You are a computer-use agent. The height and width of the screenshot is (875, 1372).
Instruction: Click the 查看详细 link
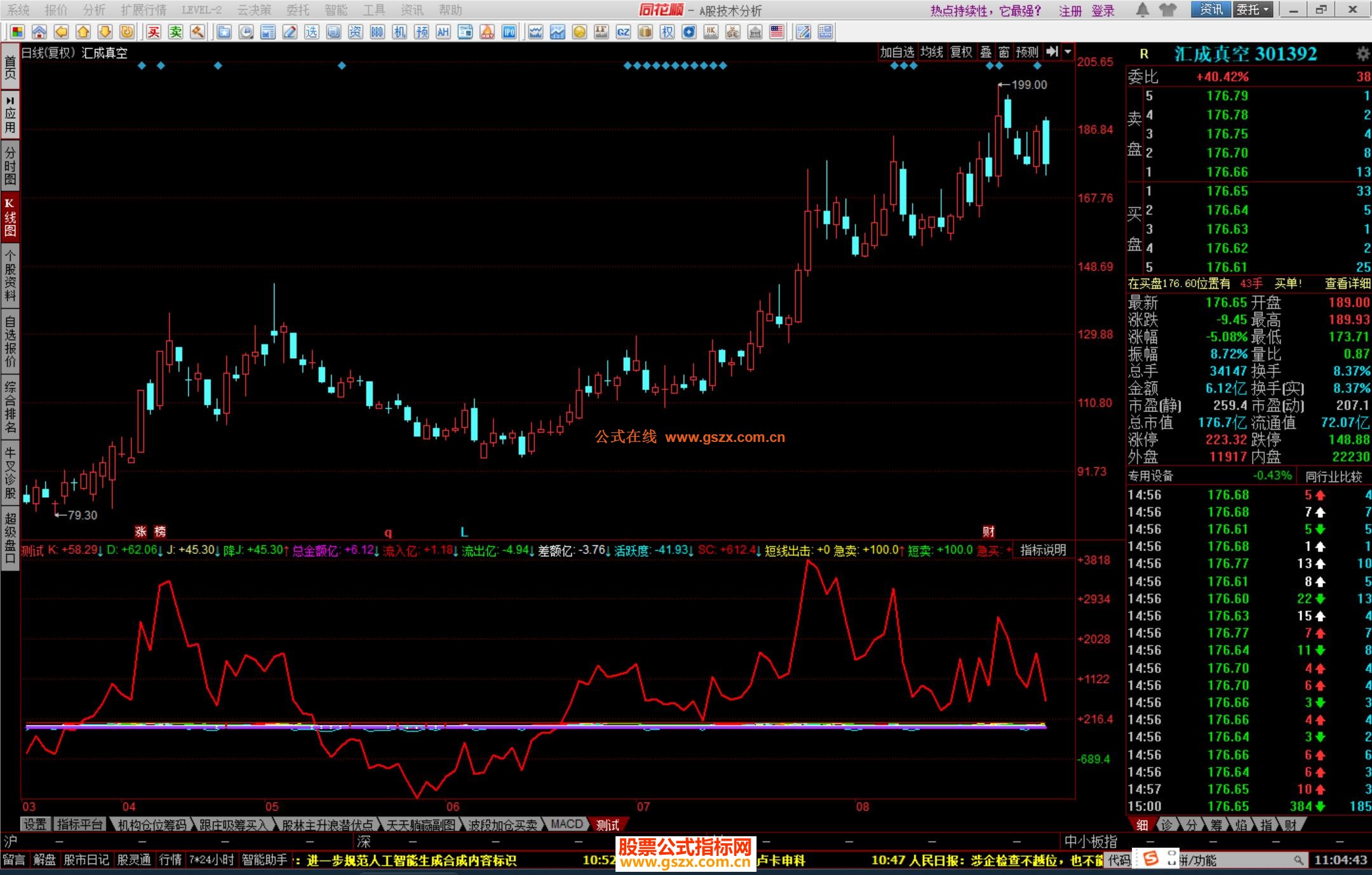(x=1347, y=283)
